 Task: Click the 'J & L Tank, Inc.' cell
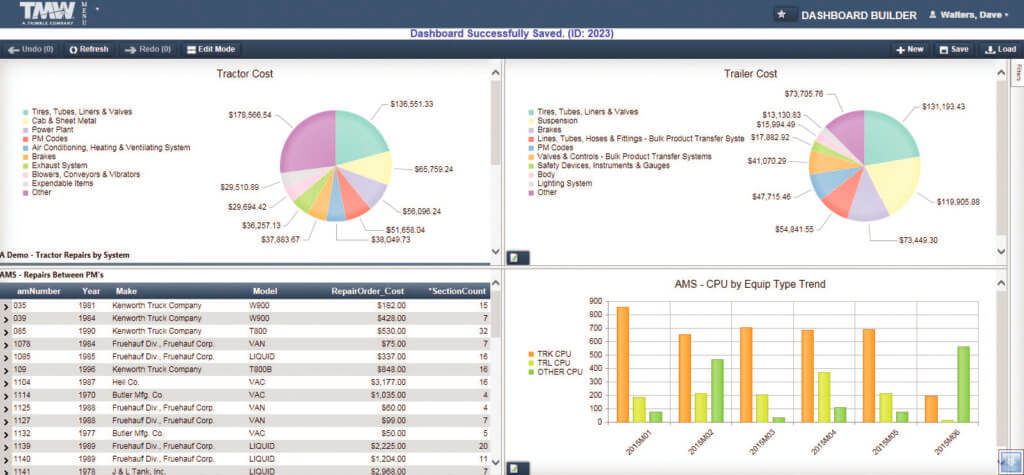click(x=140, y=472)
